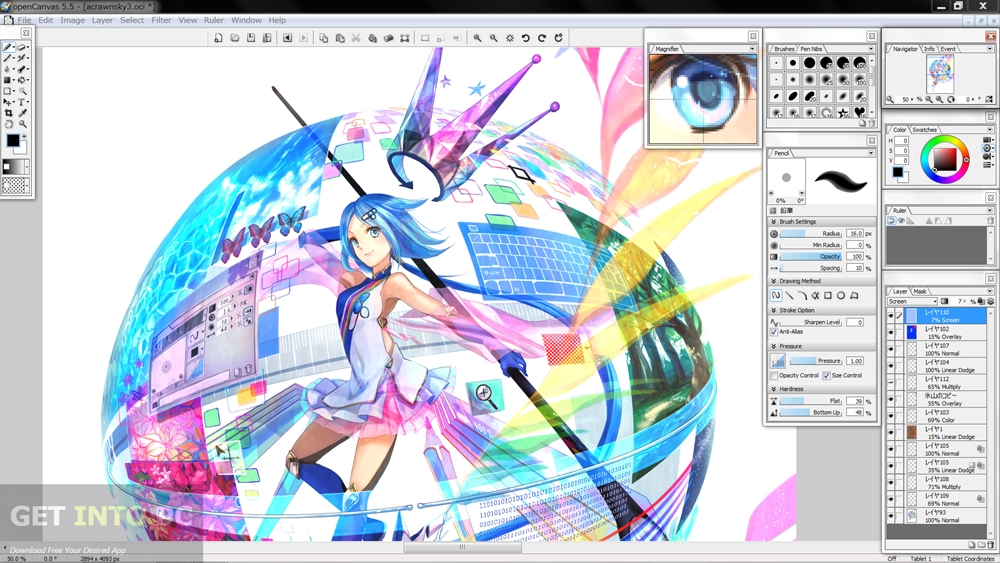
Task: Select the Eraser tool in the toolbox
Action: click(x=21, y=47)
